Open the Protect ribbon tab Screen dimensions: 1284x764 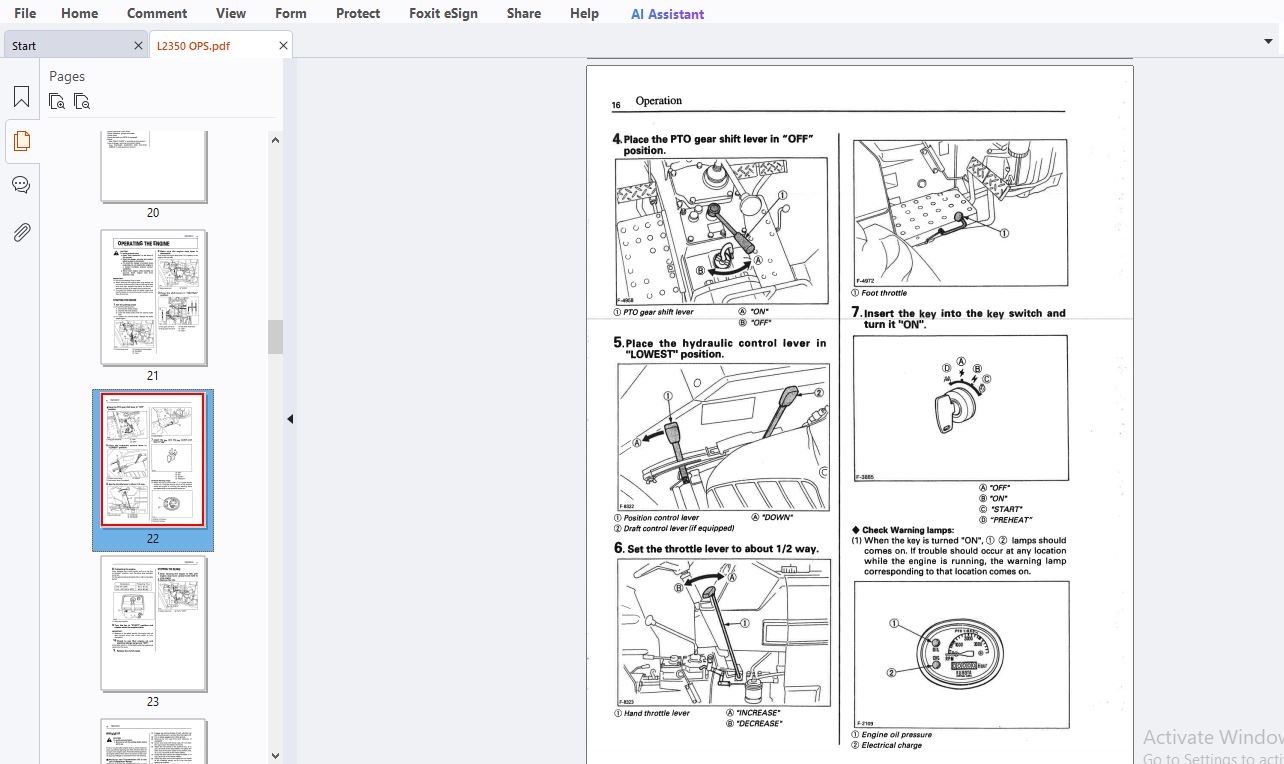pyautogui.click(x=358, y=13)
